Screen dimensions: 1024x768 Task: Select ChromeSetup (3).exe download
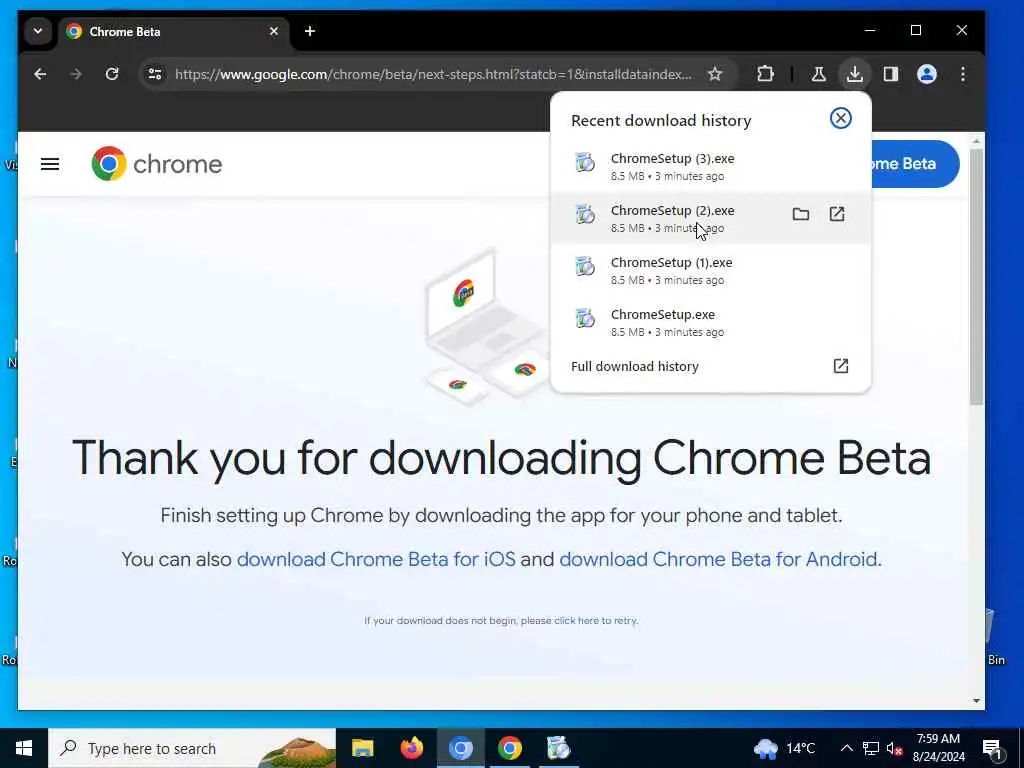pos(711,167)
